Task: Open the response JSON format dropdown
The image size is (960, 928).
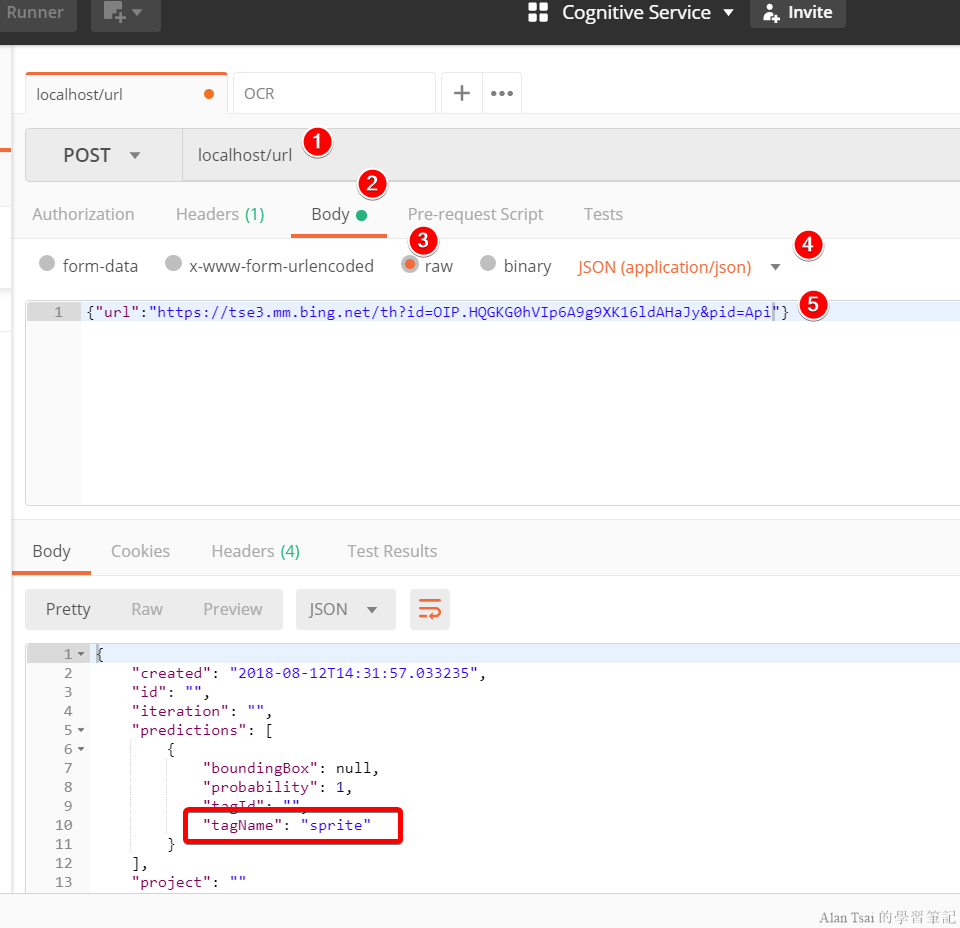Action: [x=345, y=609]
